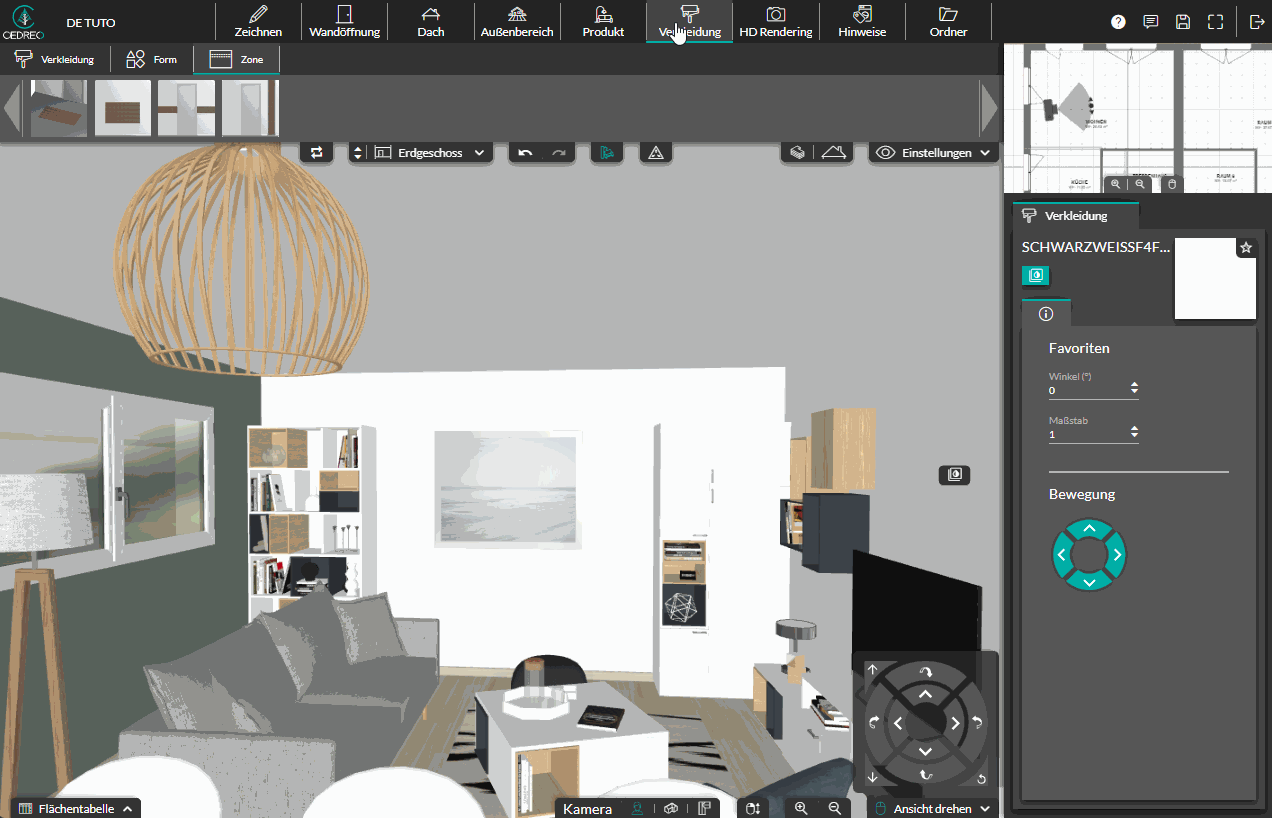Screen dimensions: 1272x818
Task: Click the Winkel angle input field
Action: (x=1088, y=390)
